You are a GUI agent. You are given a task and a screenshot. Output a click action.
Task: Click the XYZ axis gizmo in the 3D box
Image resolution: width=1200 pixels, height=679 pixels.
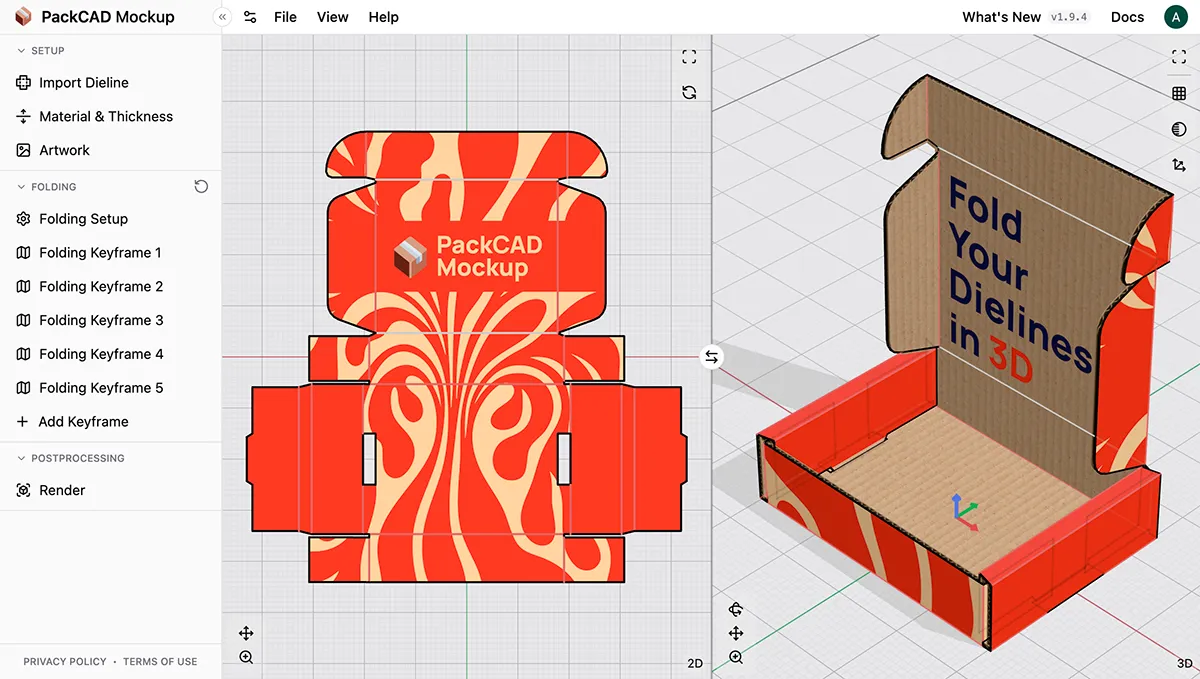point(964,510)
